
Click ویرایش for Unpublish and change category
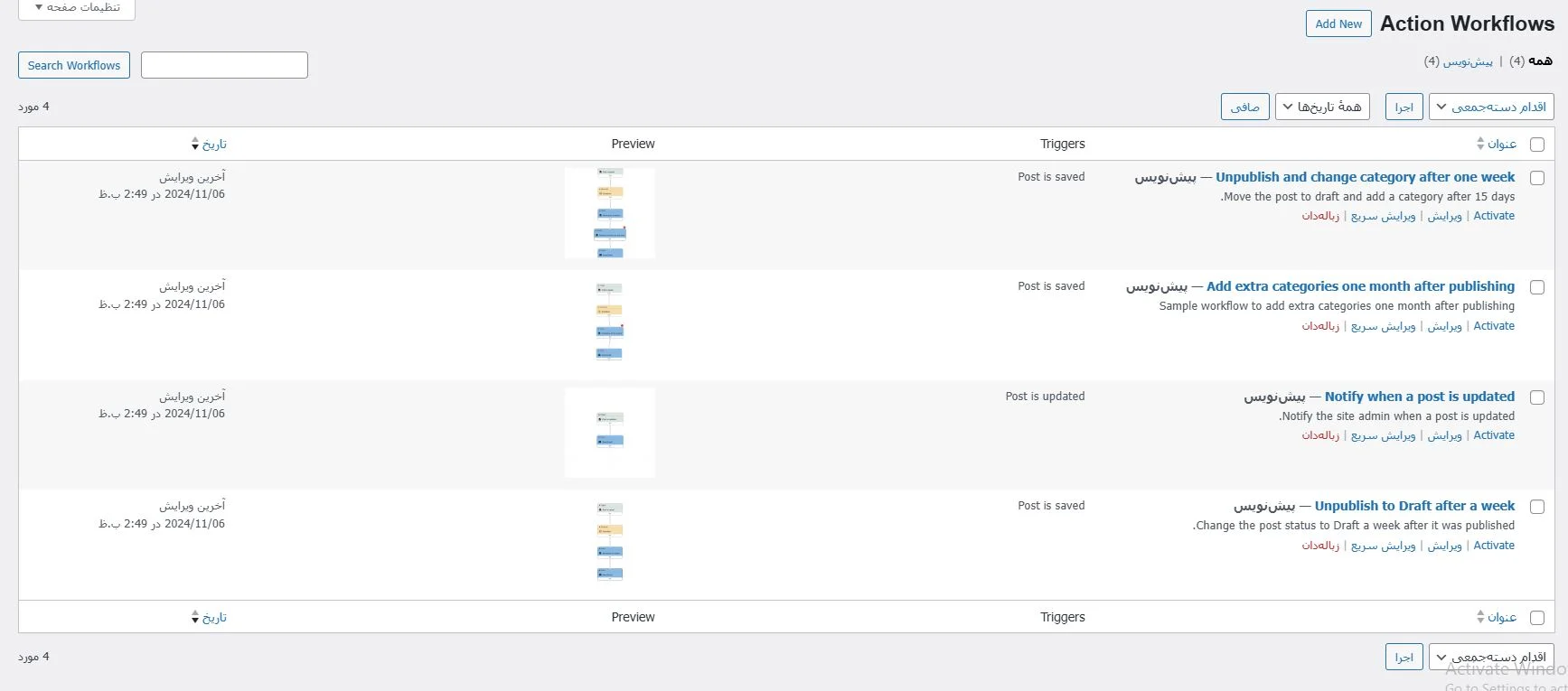1444,216
